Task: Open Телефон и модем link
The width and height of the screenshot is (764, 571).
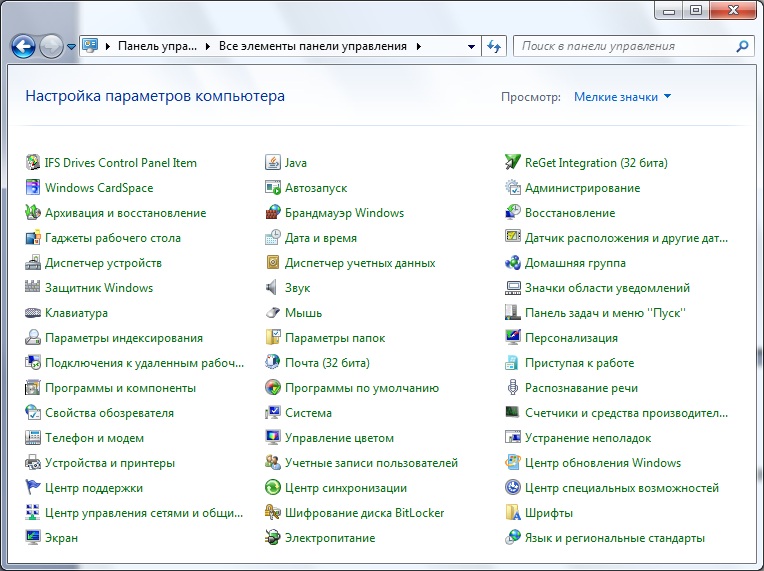Action: point(95,438)
